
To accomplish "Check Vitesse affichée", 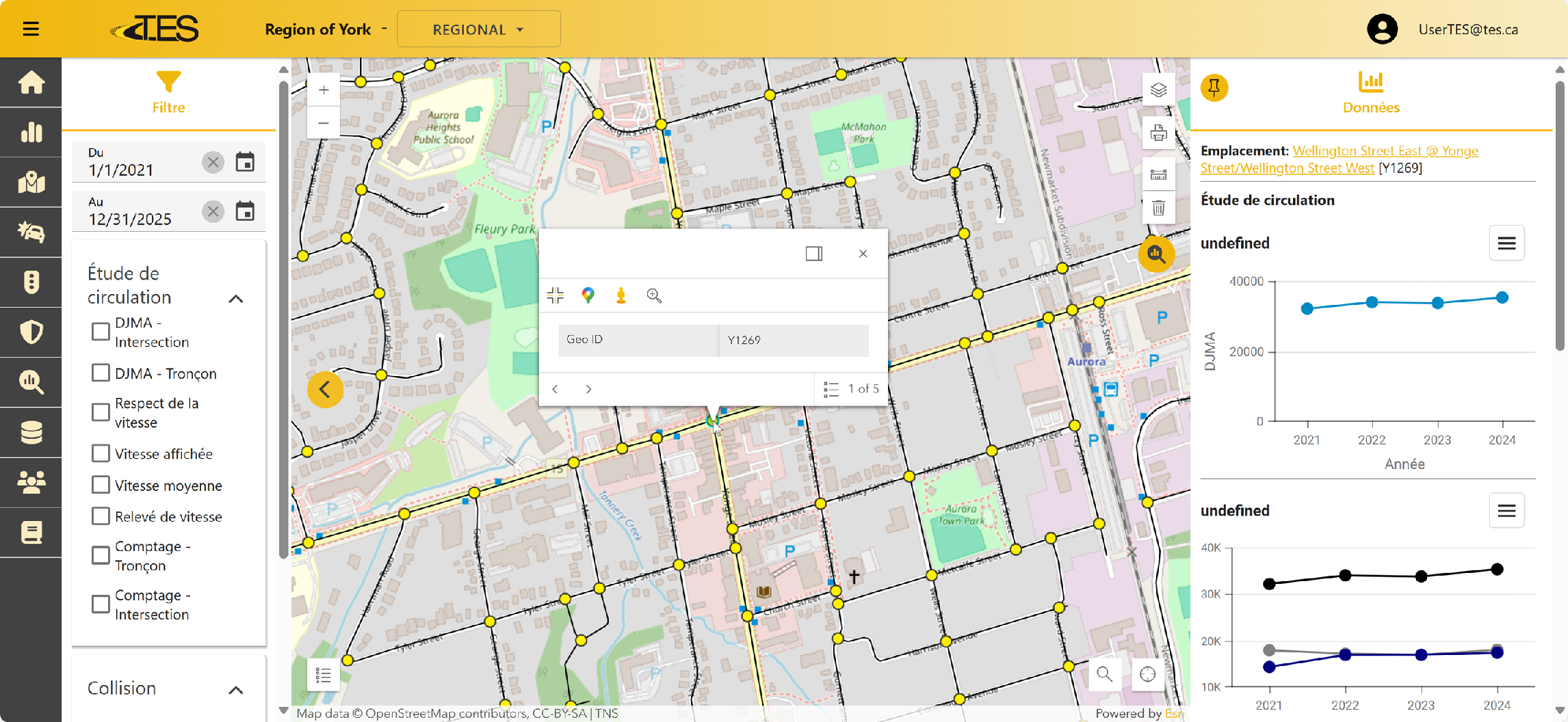I will click(101, 453).
